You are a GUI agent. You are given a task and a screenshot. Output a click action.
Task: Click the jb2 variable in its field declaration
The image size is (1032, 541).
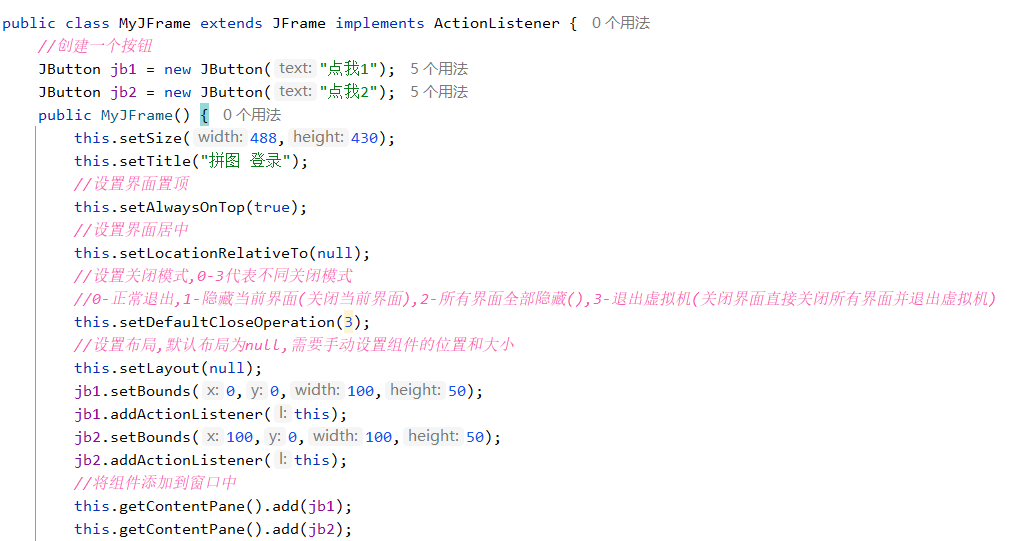pyautogui.click(x=124, y=92)
